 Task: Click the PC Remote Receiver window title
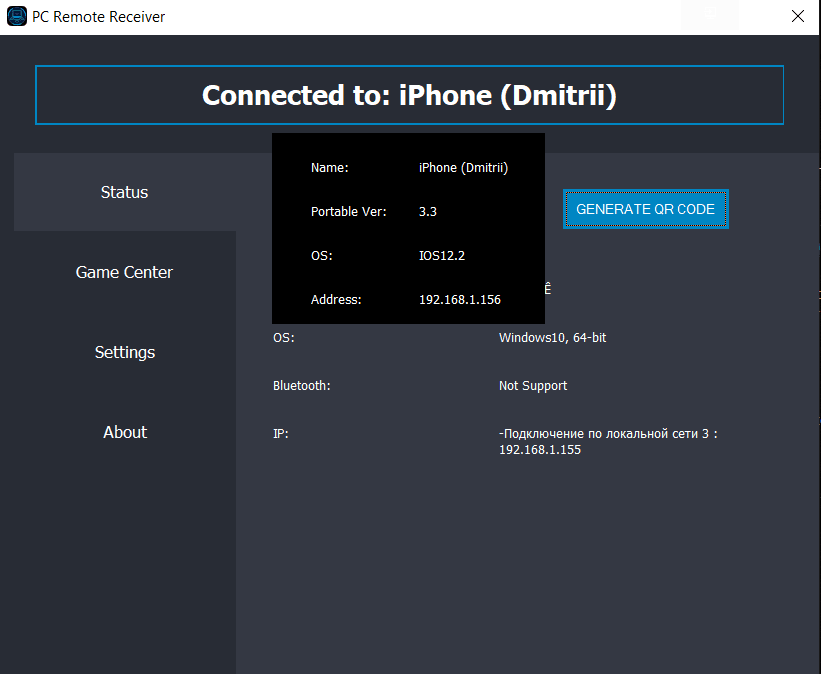98,17
